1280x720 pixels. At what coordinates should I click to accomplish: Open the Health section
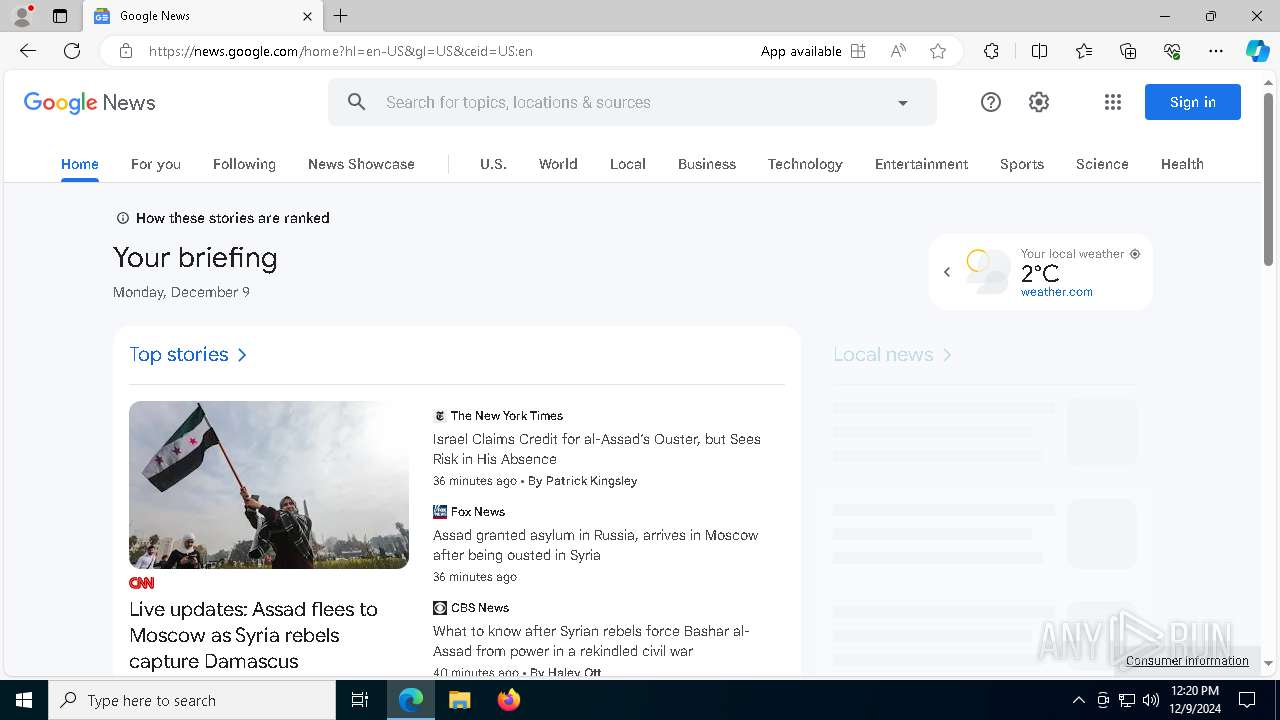tap(1182, 164)
